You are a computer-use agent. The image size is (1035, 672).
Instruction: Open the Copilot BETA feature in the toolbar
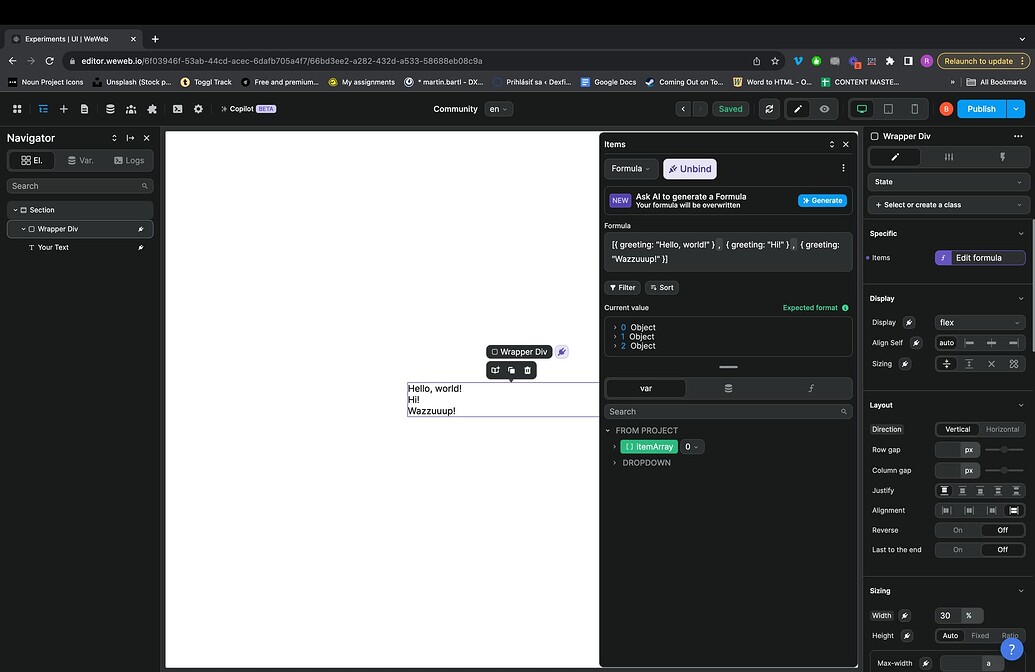coord(241,109)
